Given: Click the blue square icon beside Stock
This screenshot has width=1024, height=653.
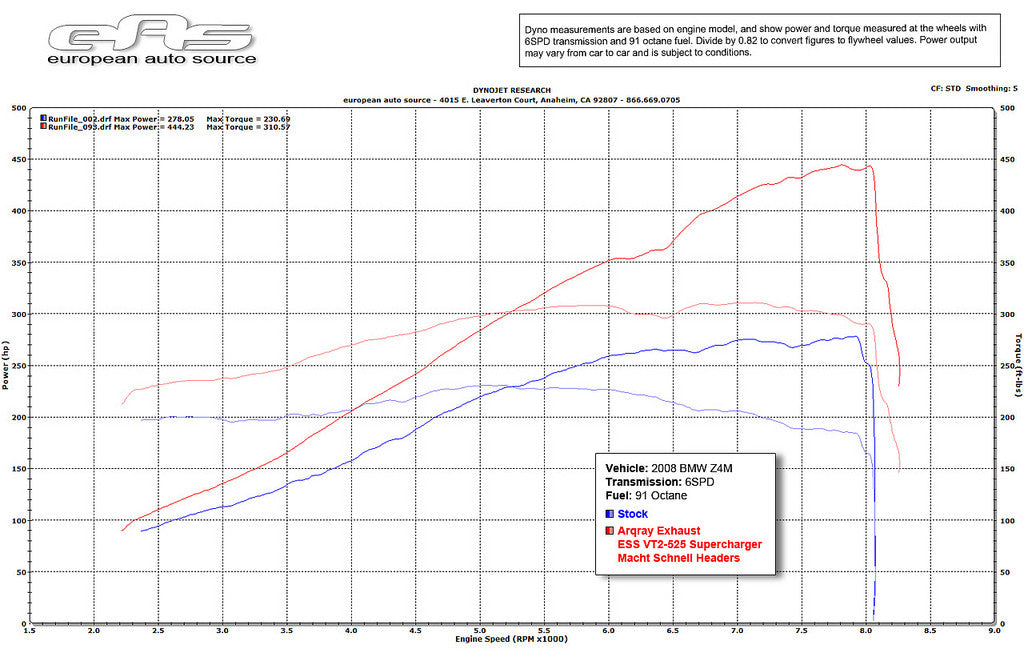Looking at the screenshot, I should 610,514.
